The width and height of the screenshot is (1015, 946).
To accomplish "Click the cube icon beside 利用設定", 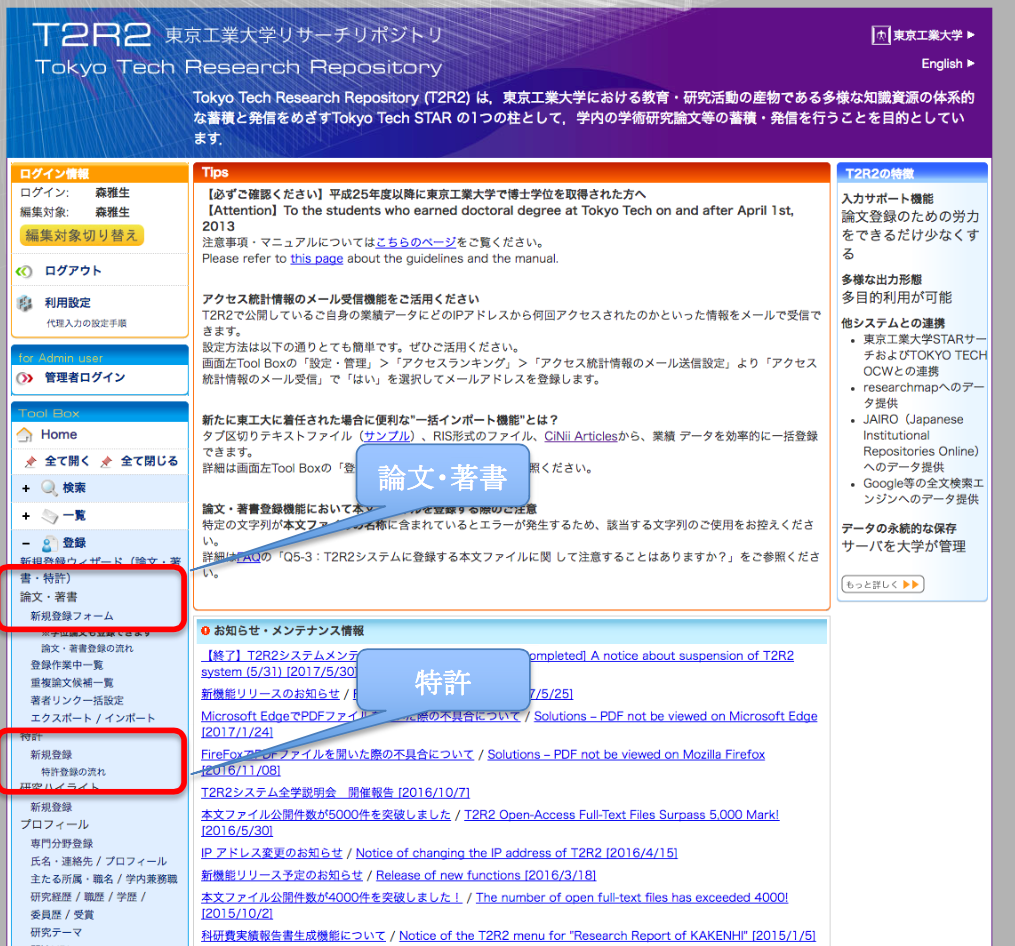I will point(25,303).
